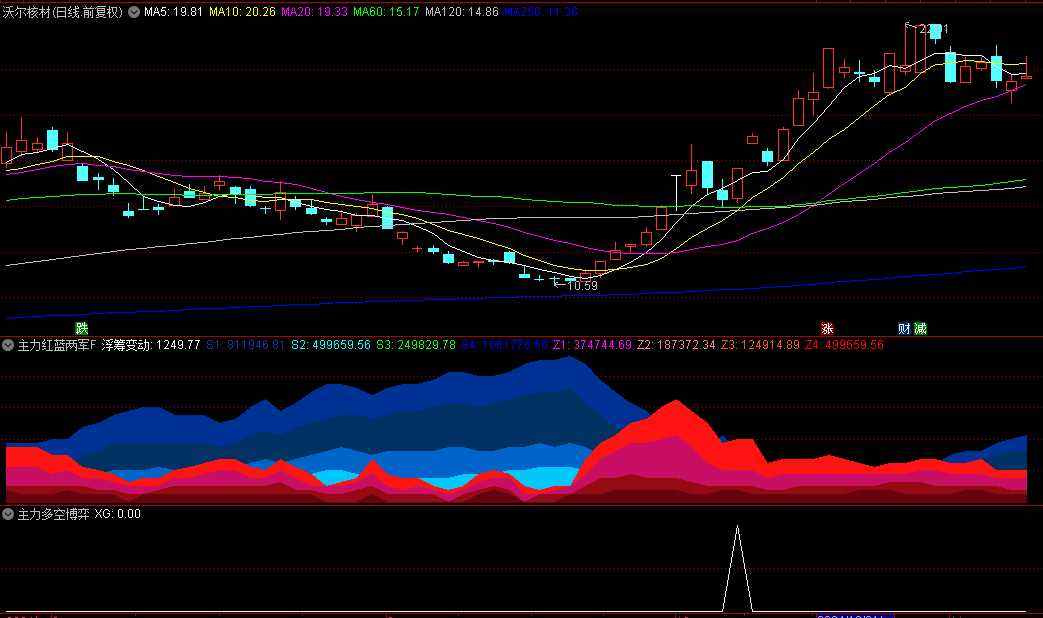The height and width of the screenshot is (618, 1043).
Task: Click the blue 财 marker icon
Action: click(x=904, y=328)
